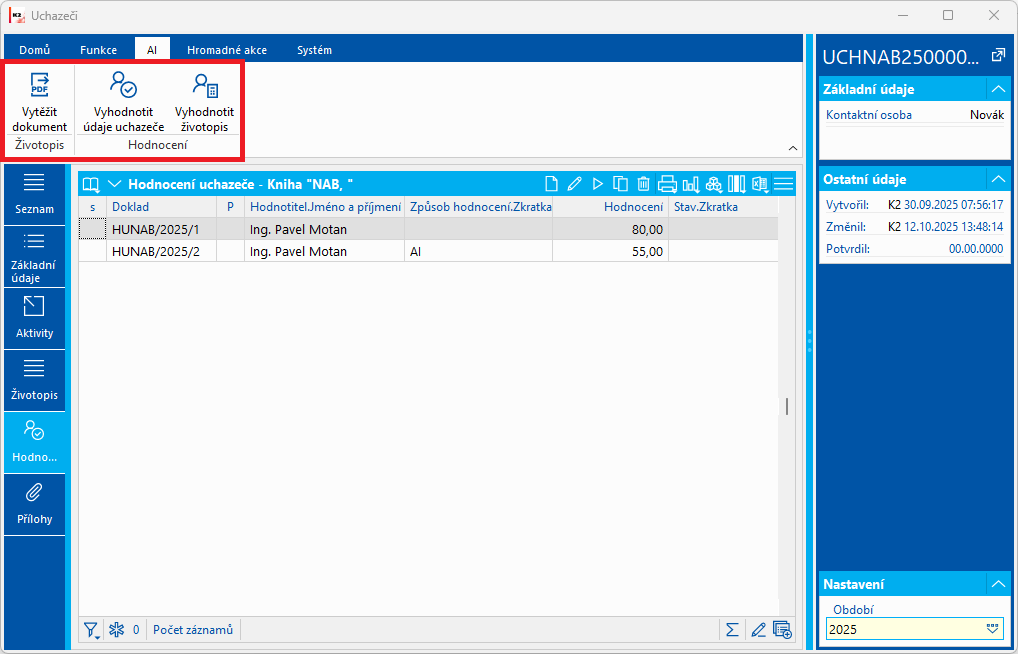Open the Základní údaje sidebar page
This screenshot has height=654, width=1018.
coord(34,257)
